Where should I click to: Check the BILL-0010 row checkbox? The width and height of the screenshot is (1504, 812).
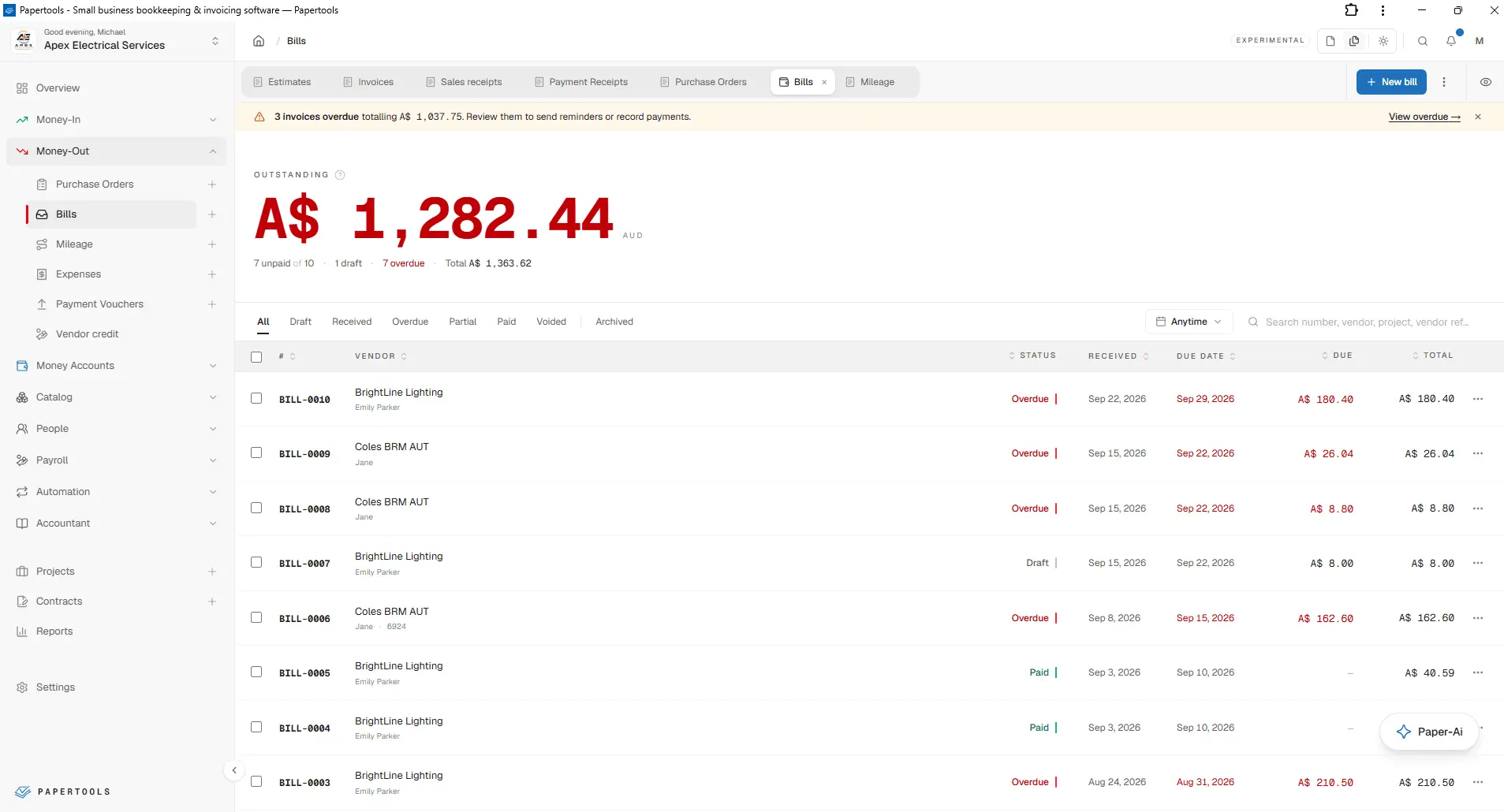tap(256, 398)
